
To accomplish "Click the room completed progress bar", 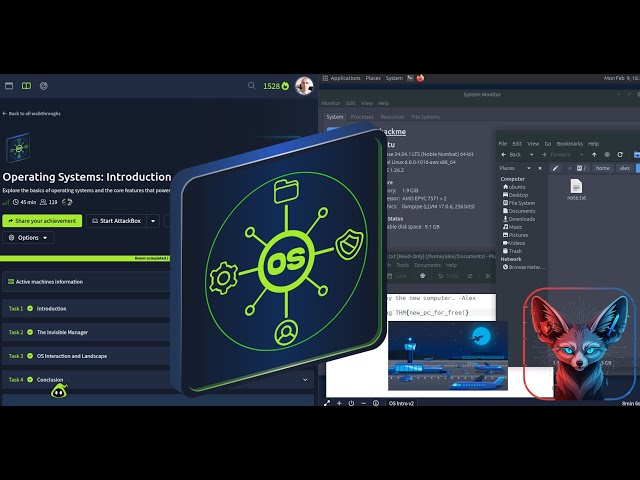I will (x=85, y=258).
